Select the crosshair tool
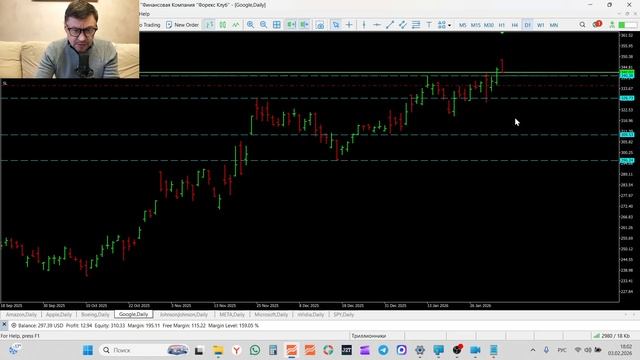The width and height of the screenshot is (640, 360). [x=349, y=25]
